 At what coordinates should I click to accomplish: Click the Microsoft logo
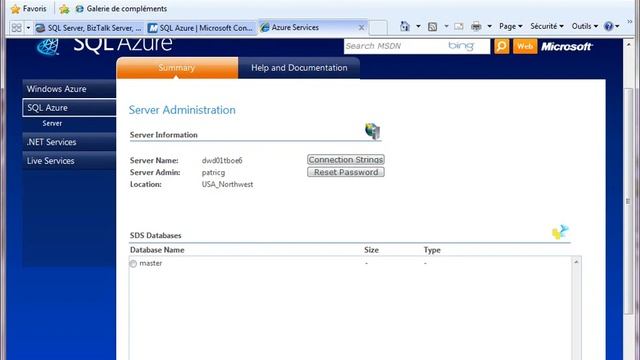pyautogui.click(x=567, y=47)
